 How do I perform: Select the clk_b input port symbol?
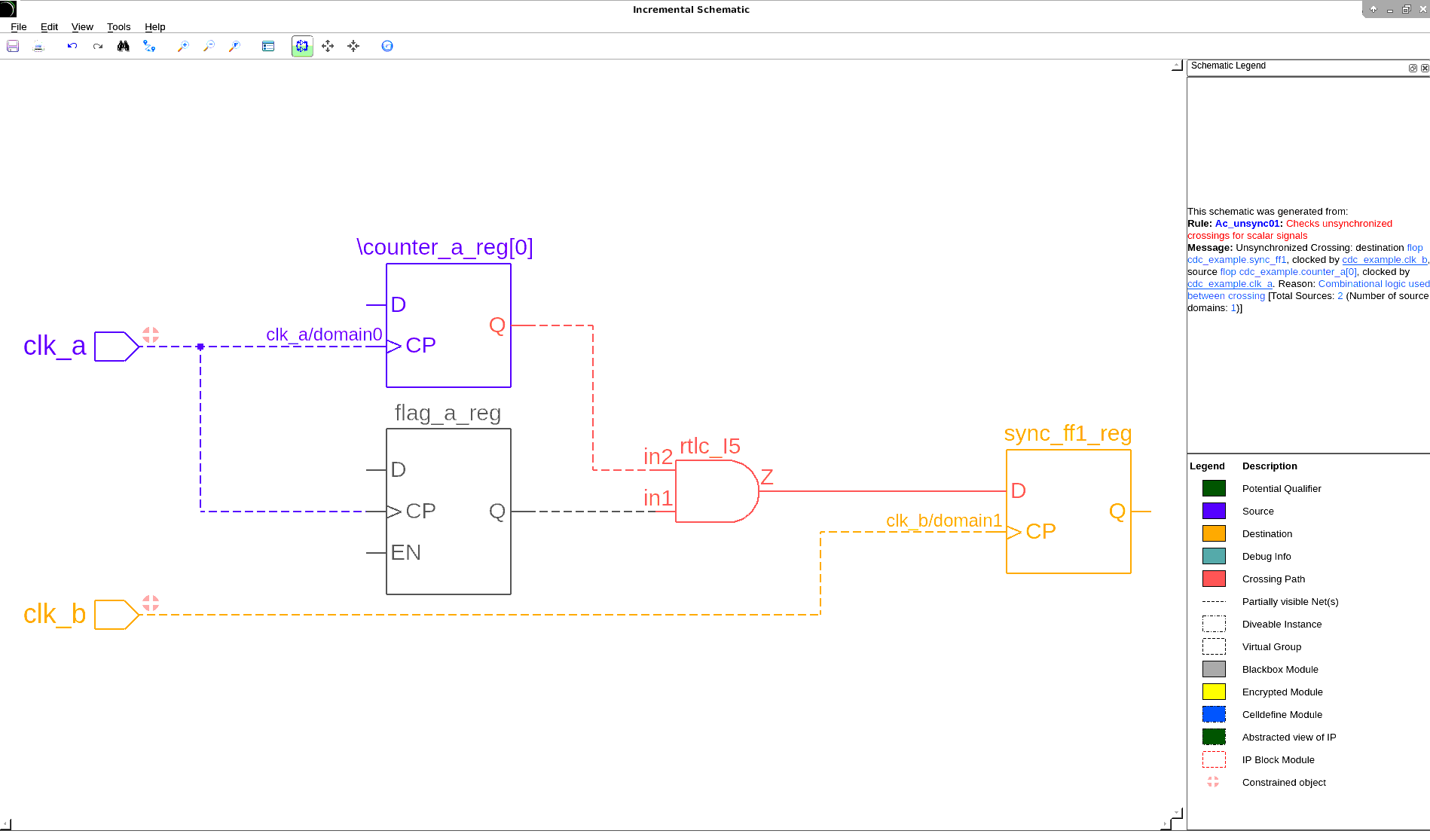117,615
